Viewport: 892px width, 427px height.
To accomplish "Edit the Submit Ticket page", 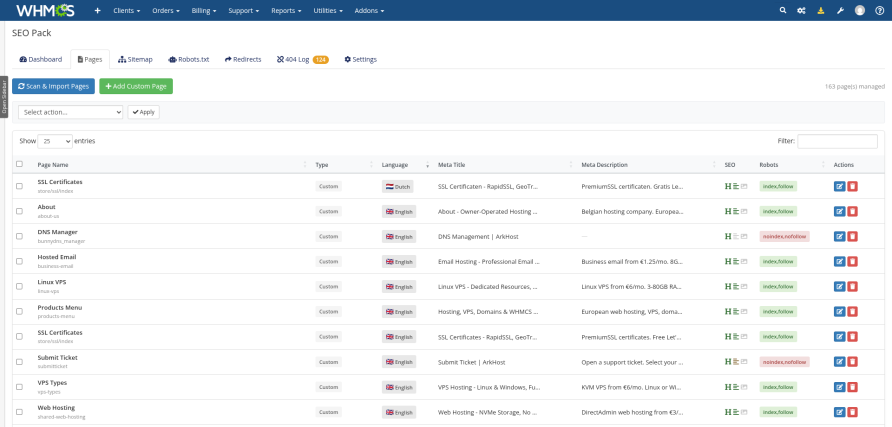I will pyautogui.click(x=840, y=362).
